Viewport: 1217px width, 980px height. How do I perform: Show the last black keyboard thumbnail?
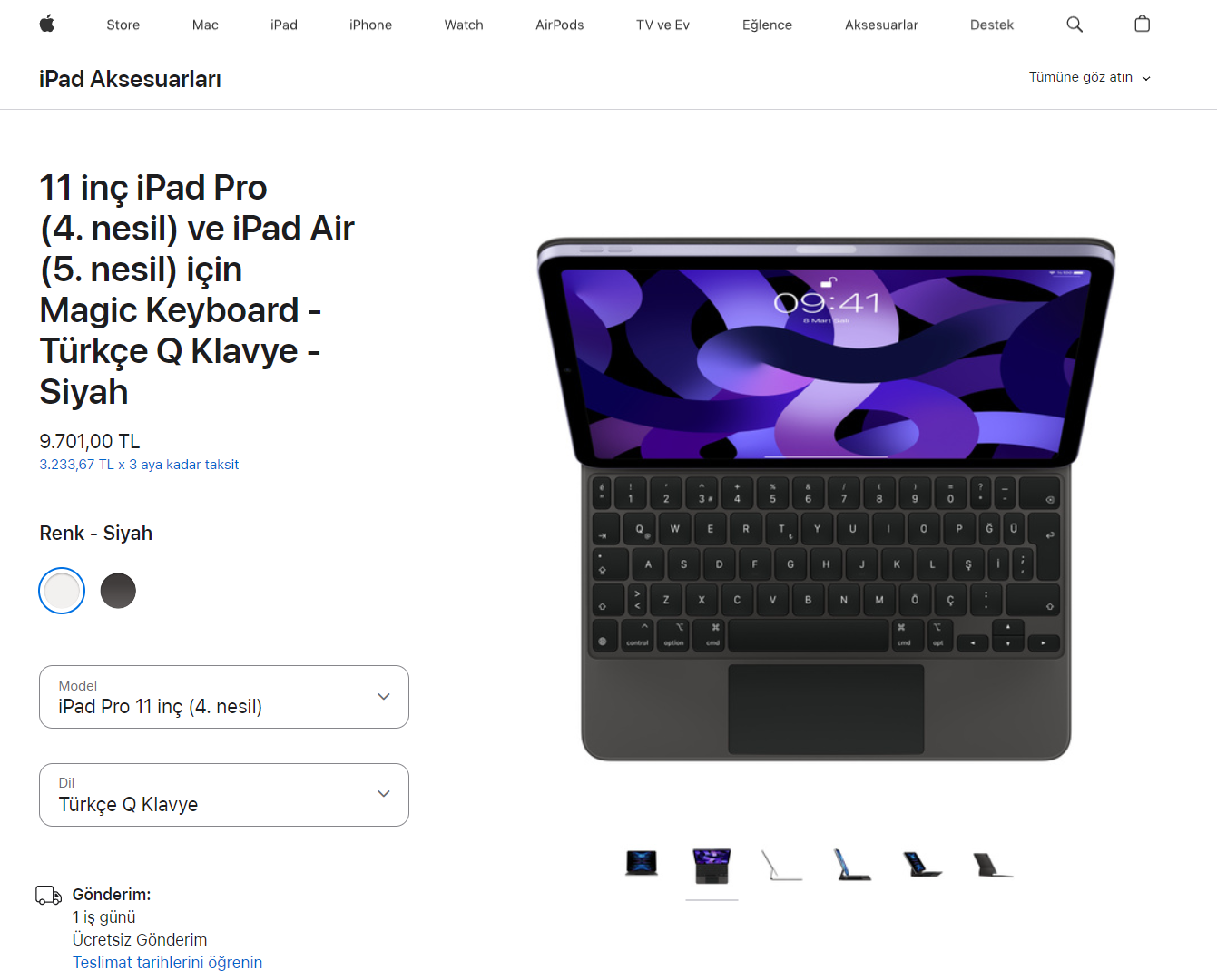(x=993, y=865)
